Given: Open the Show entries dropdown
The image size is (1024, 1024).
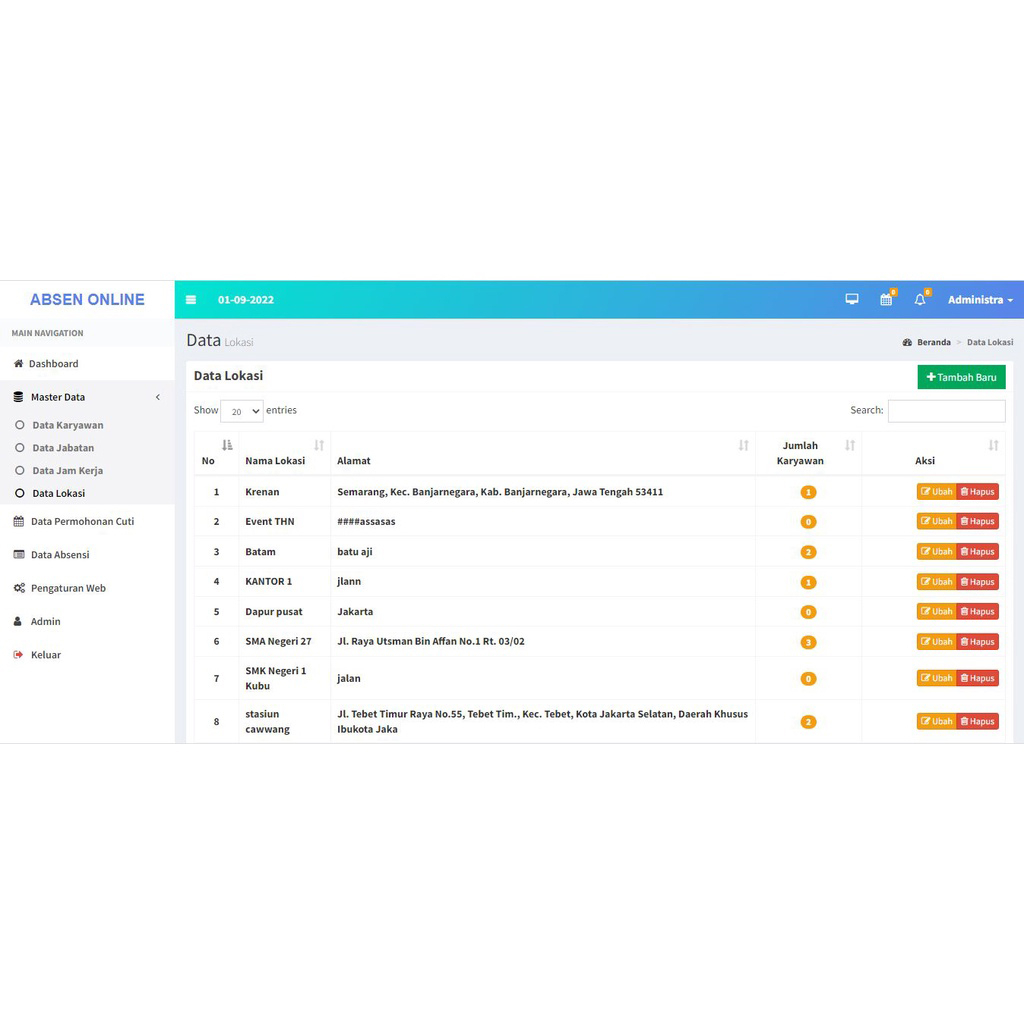Looking at the screenshot, I should (242, 411).
